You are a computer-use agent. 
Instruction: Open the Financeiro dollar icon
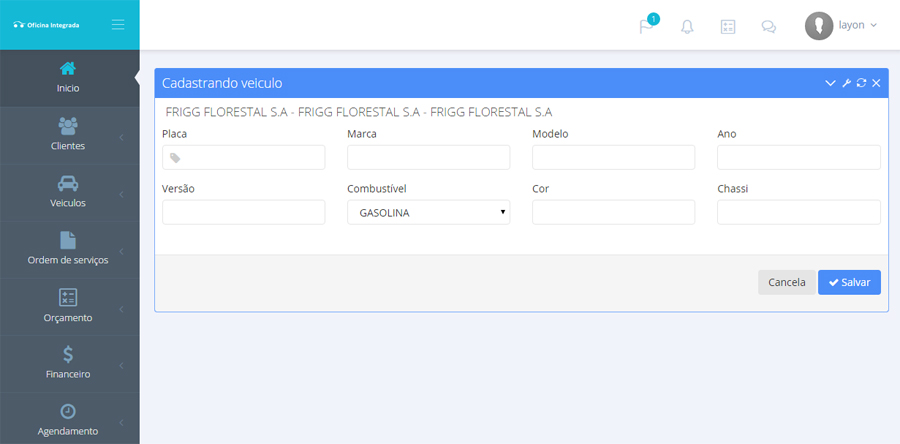click(x=68, y=354)
